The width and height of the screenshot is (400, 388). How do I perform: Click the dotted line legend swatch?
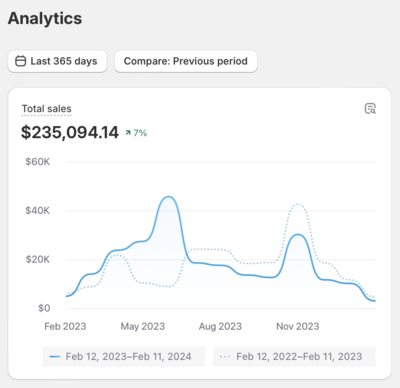click(225, 357)
